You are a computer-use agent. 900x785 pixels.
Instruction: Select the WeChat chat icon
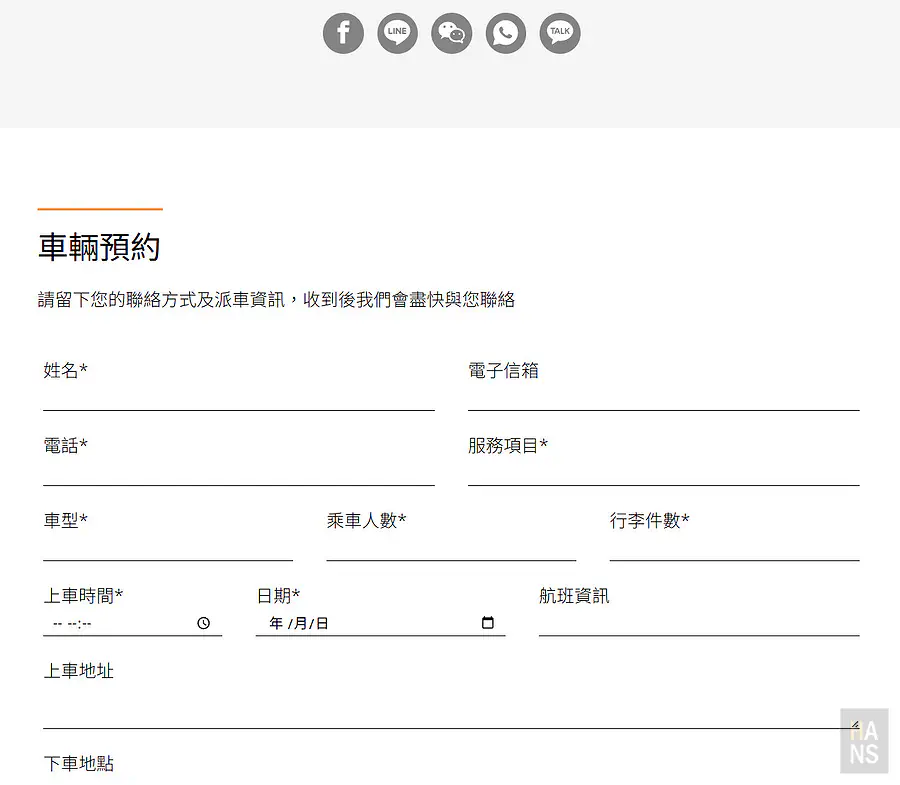[451, 33]
